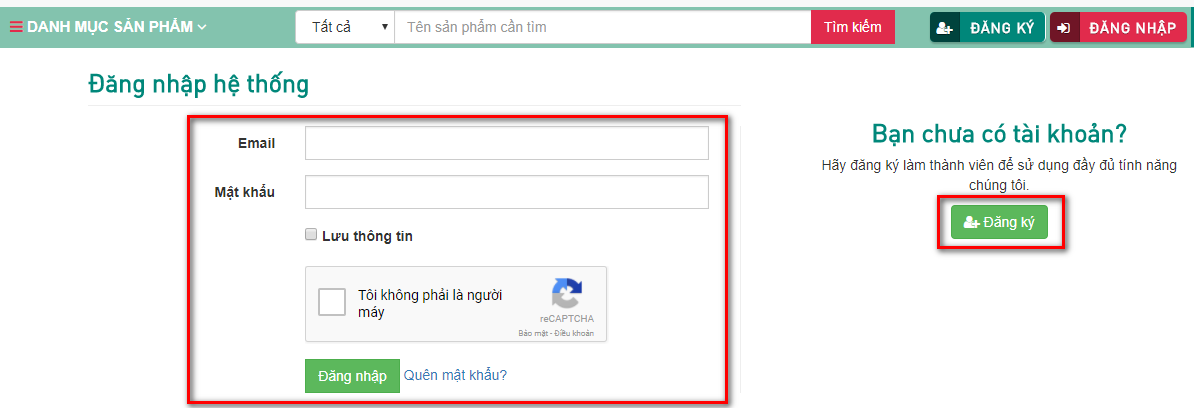
Task: Click the sign-in arrow icon on the ĐĂNG NHẬP header button
Action: (1065, 28)
